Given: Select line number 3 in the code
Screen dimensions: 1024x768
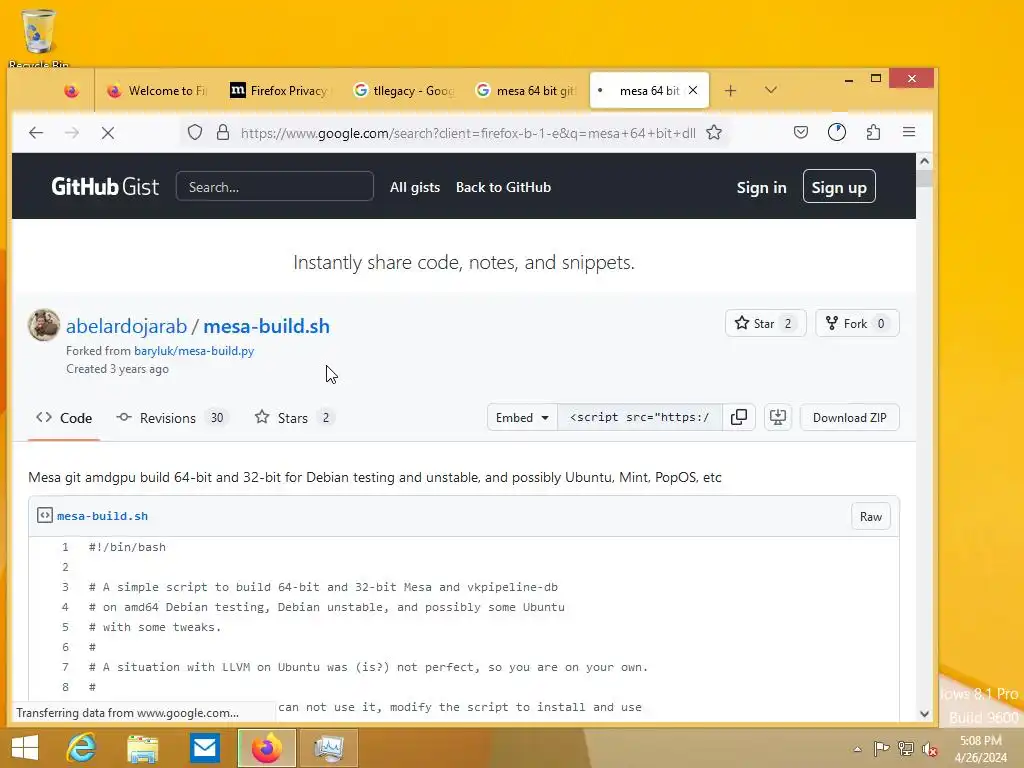Looking at the screenshot, I should (65, 587).
